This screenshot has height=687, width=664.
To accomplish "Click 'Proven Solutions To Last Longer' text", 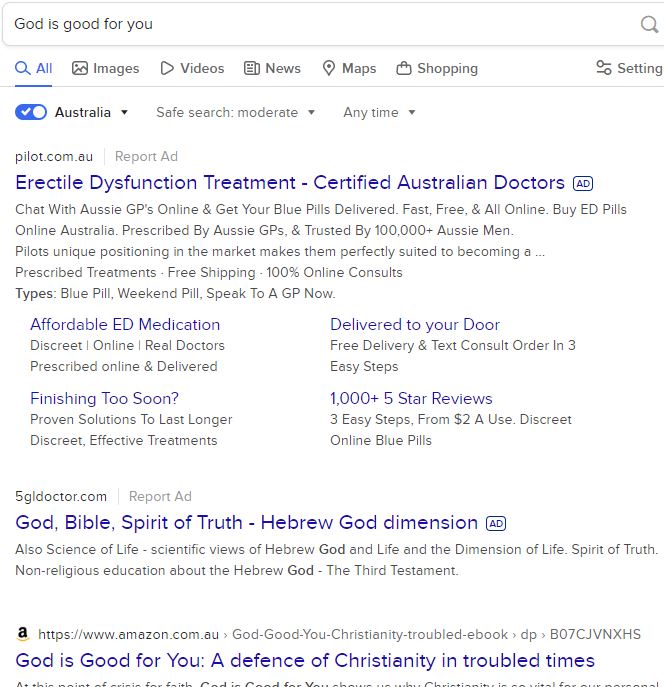I will [x=131, y=420].
